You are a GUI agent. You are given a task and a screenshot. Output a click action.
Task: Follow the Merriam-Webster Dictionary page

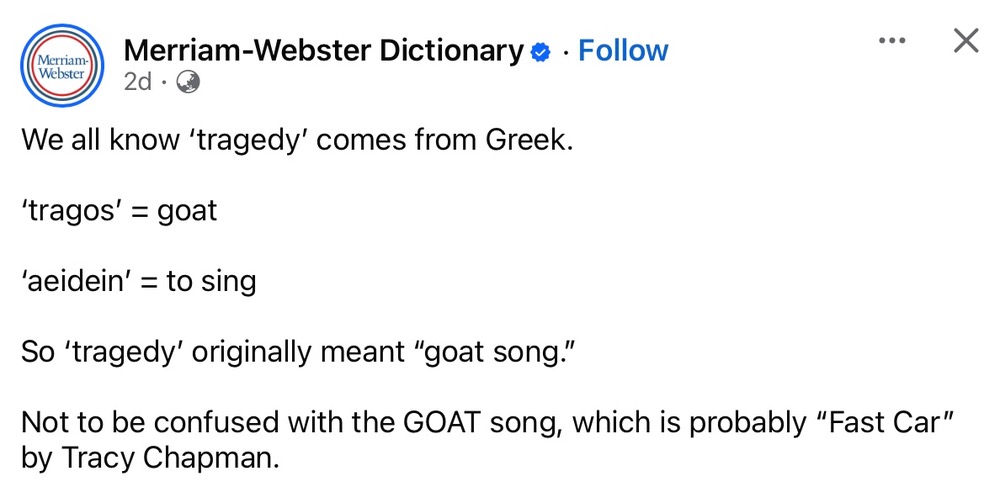[623, 50]
